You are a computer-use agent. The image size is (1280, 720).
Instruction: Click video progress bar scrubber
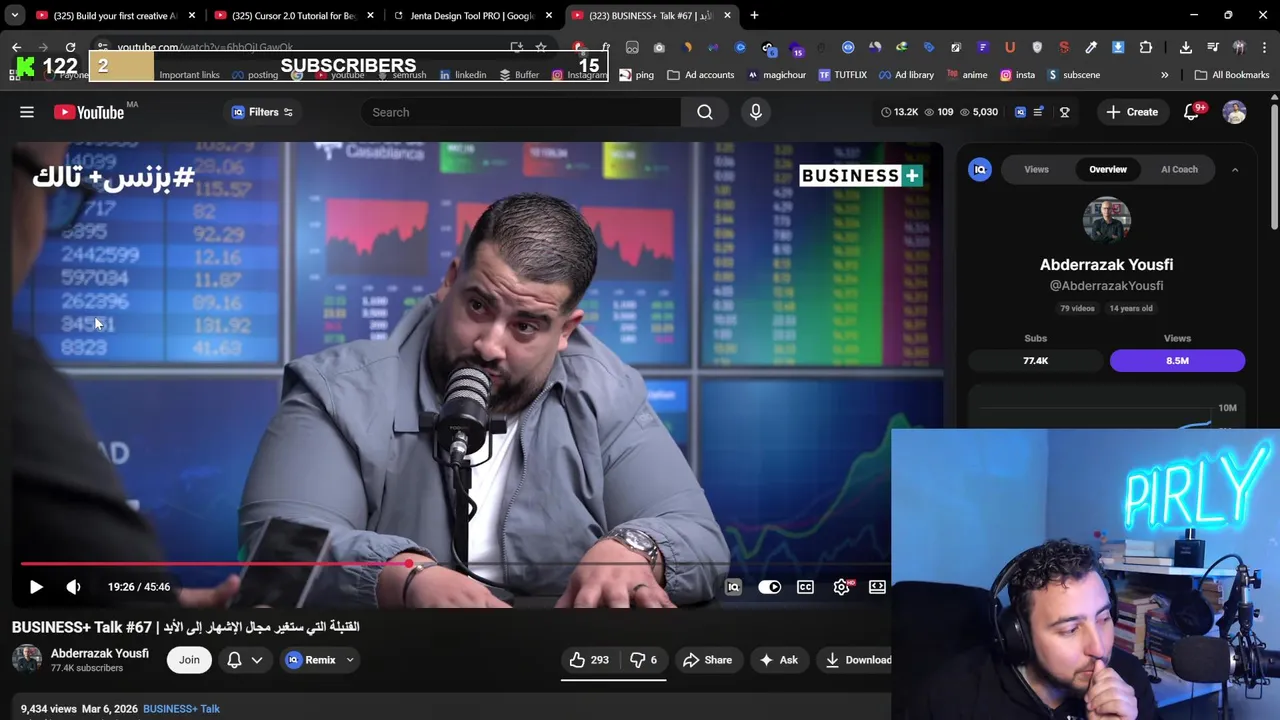coord(409,565)
